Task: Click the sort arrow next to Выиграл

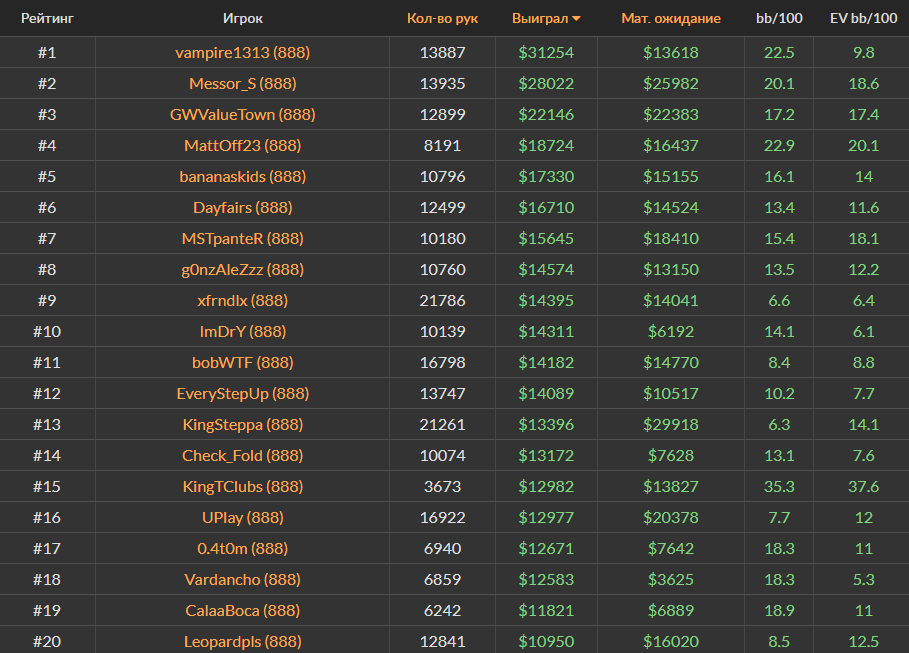Action: 577,19
